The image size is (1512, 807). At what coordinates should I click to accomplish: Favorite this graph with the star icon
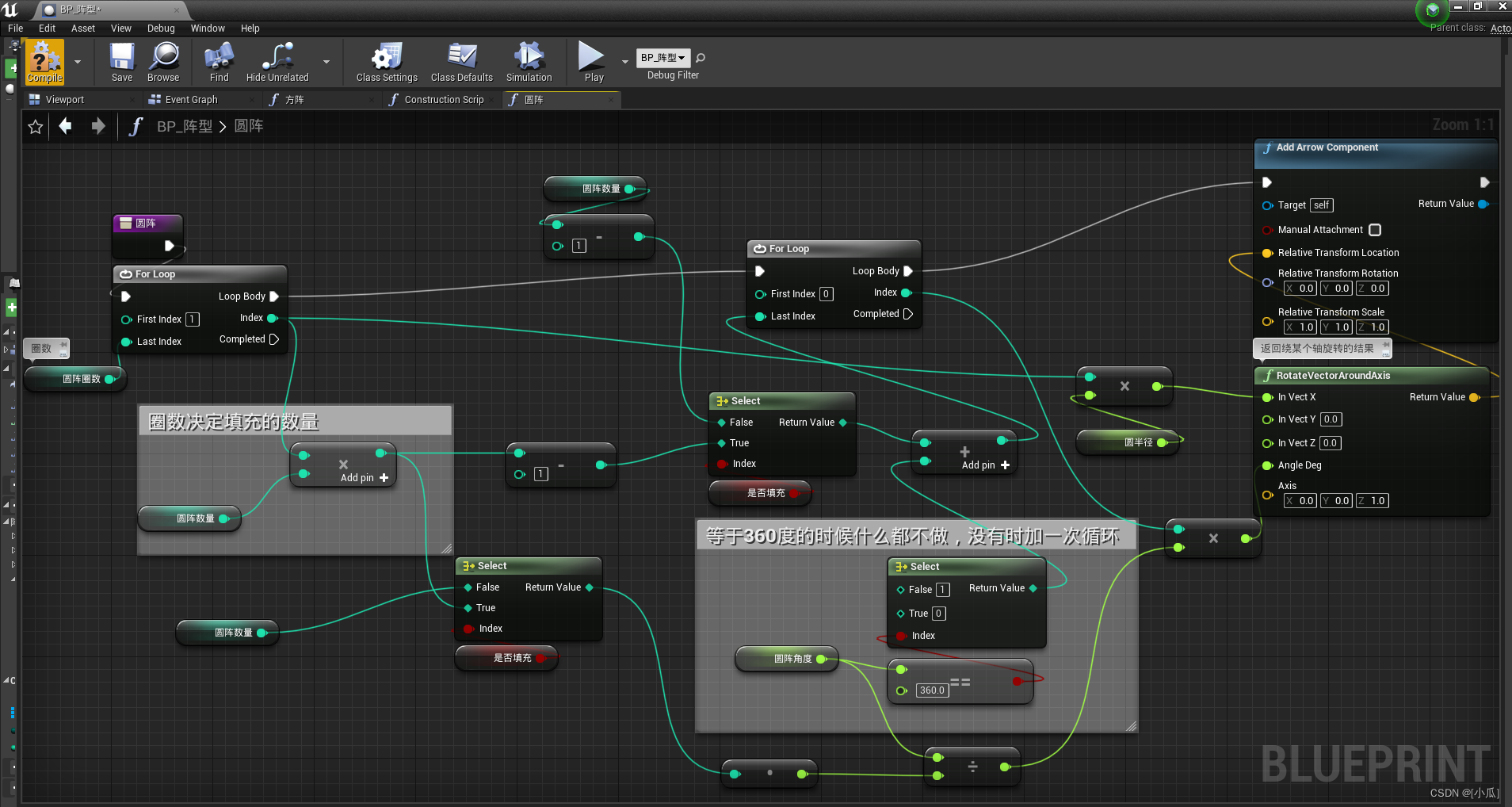[x=36, y=126]
